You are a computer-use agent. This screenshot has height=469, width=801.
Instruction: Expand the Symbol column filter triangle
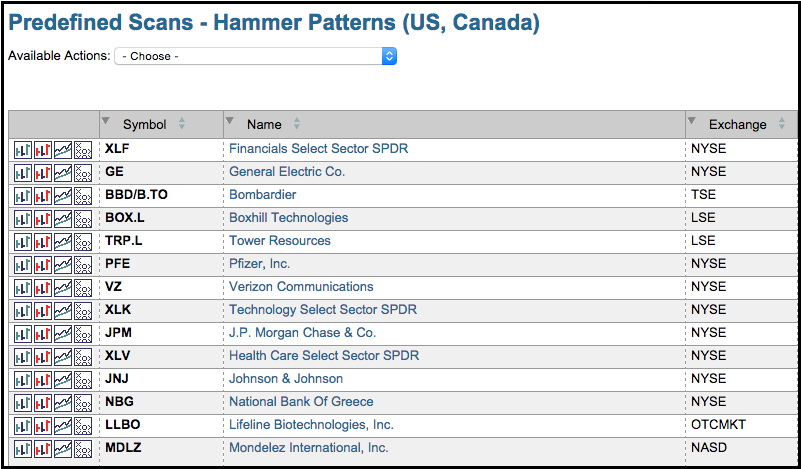tap(106, 122)
